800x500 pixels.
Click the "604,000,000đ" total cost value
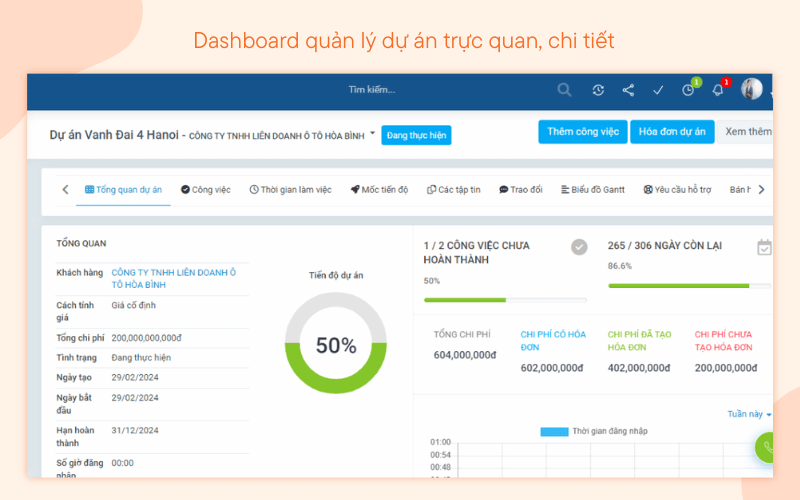point(465,355)
